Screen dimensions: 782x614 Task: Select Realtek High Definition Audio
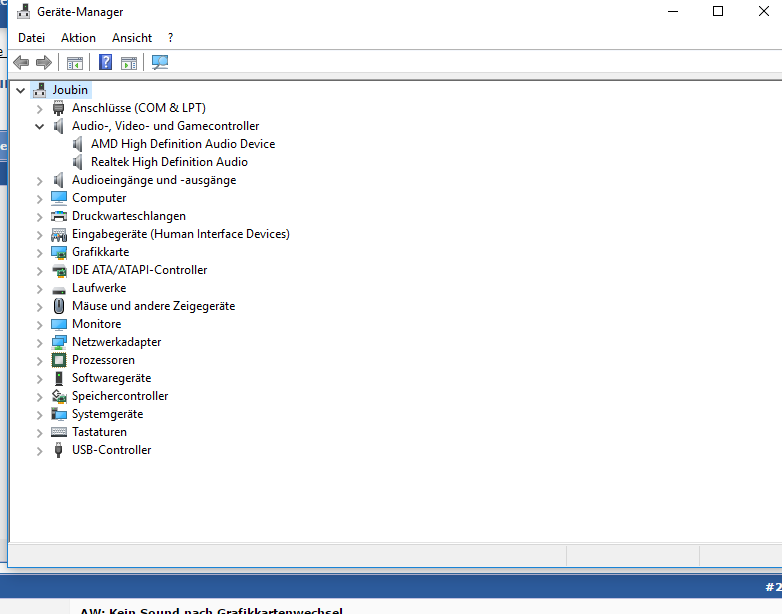coord(169,162)
